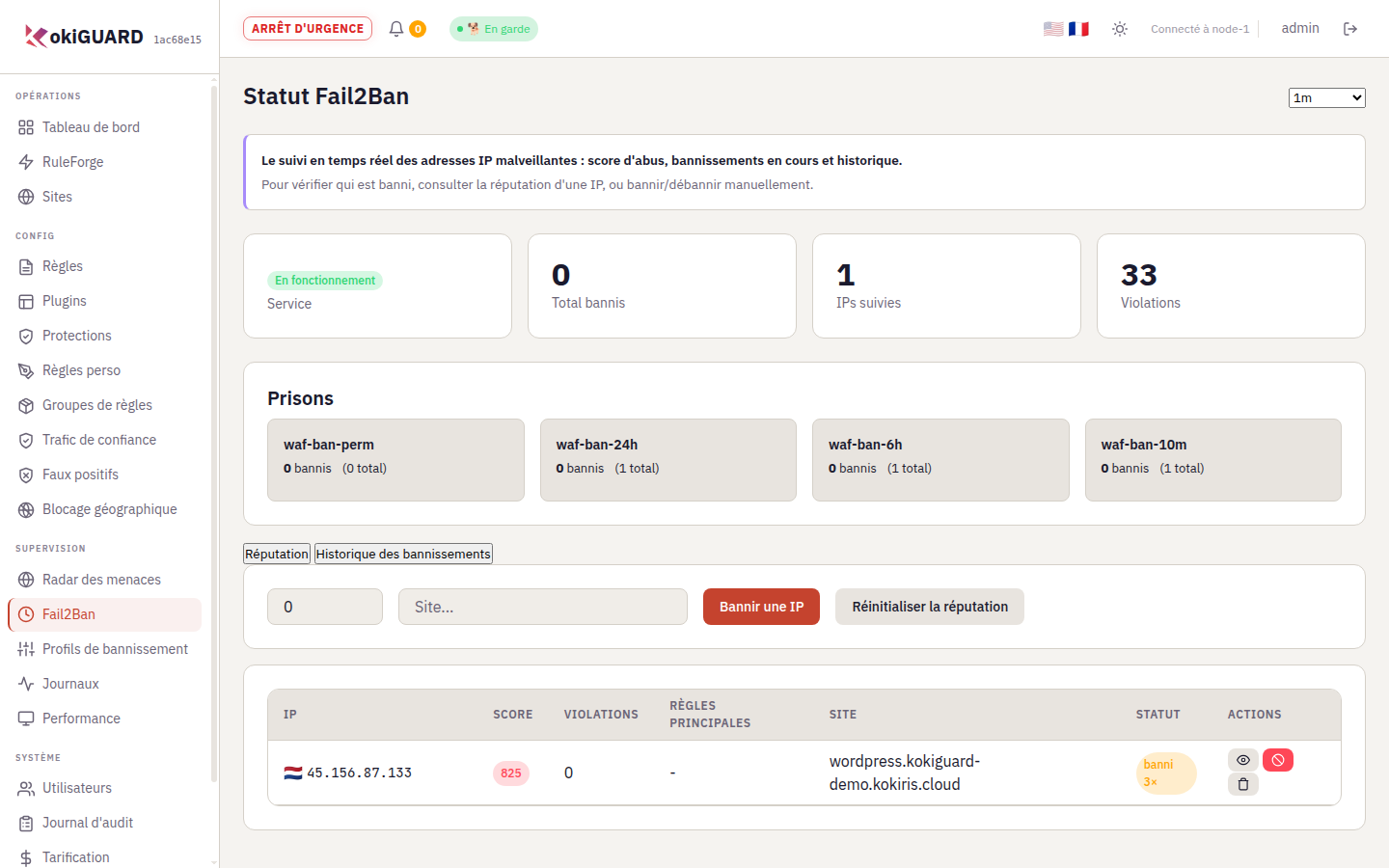Image resolution: width=1389 pixels, height=868 pixels.
Task: Sort by the VIOLATIONS column header
Action: pyautogui.click(x=601, y=715)
